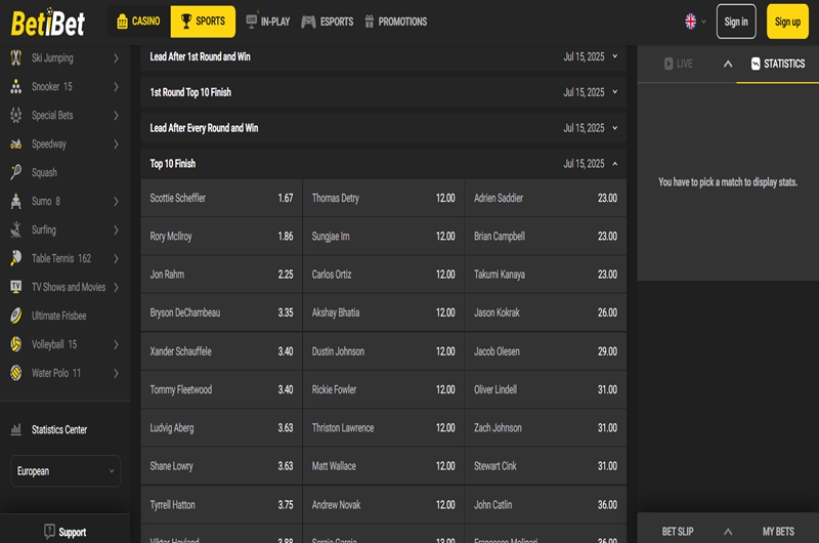Pick Tyrrell Hatton at 3.75
This screenshot has height=543, width=819.
pyautogui.click(x=221, y=504)
